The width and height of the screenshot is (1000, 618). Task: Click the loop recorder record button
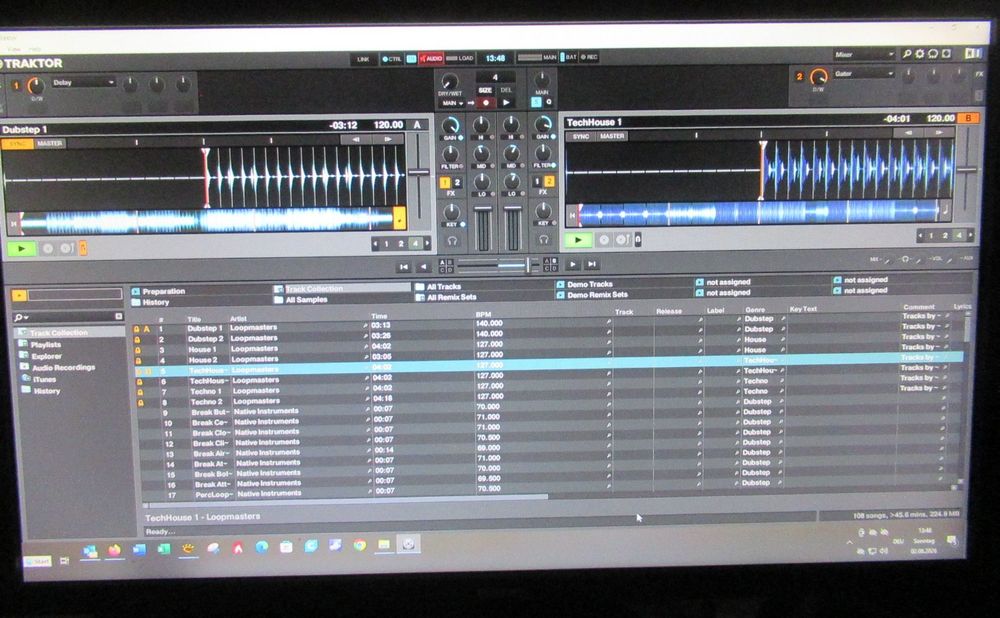pos(486,103)
